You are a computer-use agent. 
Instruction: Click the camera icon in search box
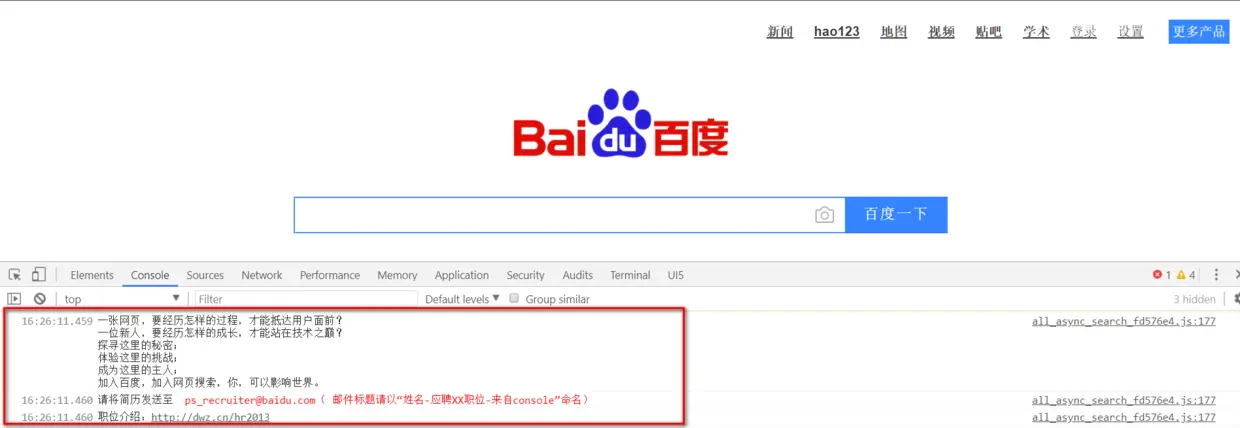(824, 215)
